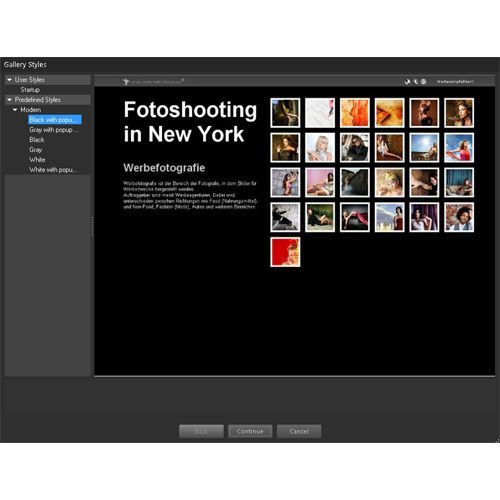
Task: Open the blonde woman with hat thumbnail
Action: tap(389, 182)
